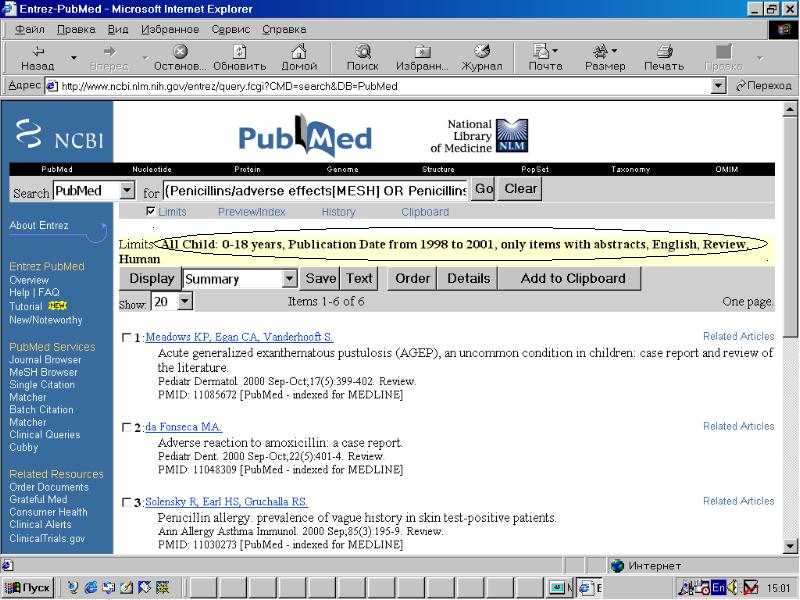This screenshot has height=600, width=800.
Task: Click the NCBI logo
Action: [x=59, y=135]
